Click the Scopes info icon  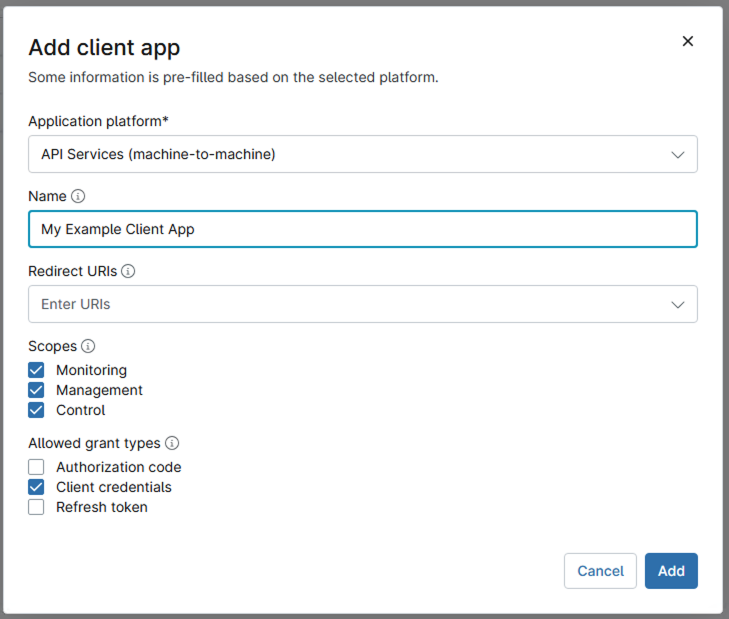point(88,346)
